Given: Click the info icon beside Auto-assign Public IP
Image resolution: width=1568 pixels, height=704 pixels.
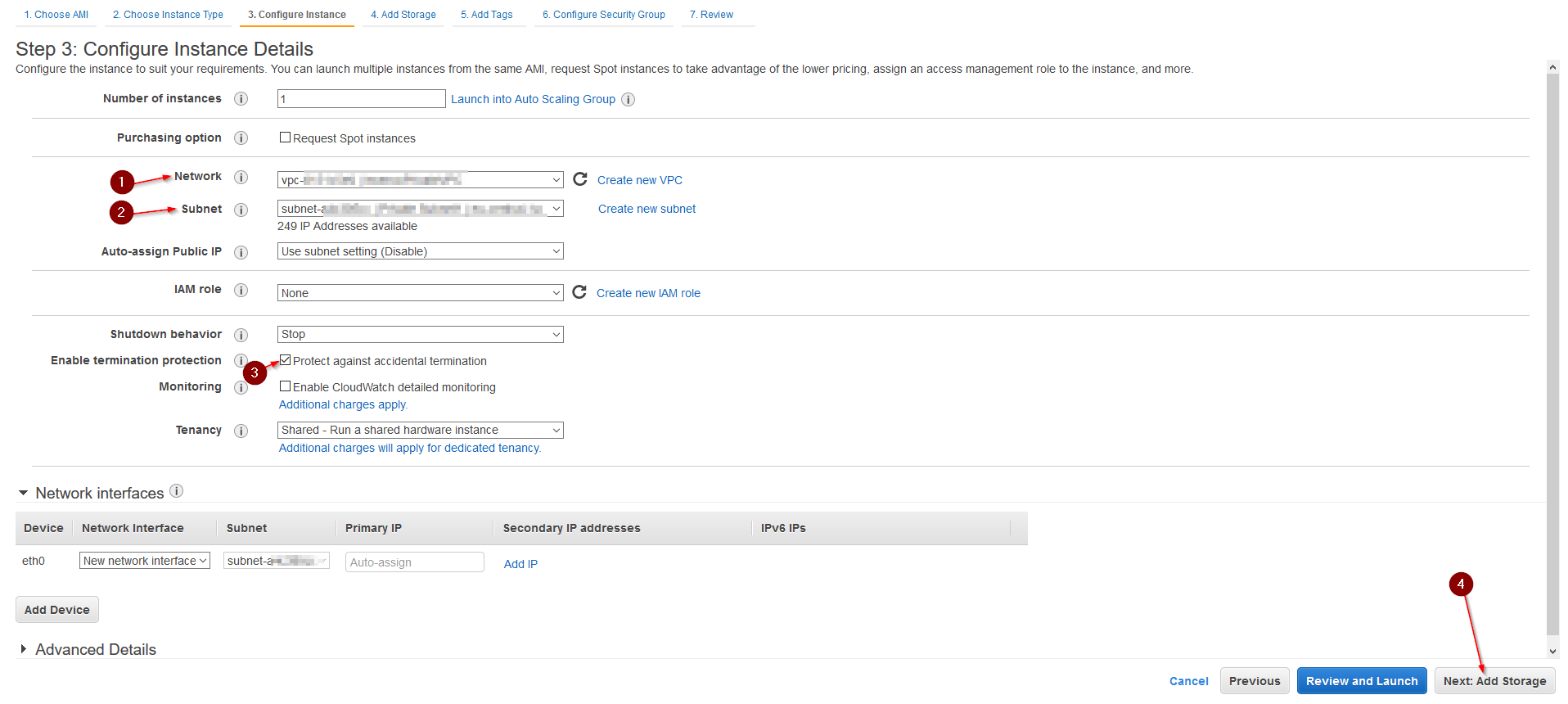Looking at the screenshot, I should [x=241, y=252].
